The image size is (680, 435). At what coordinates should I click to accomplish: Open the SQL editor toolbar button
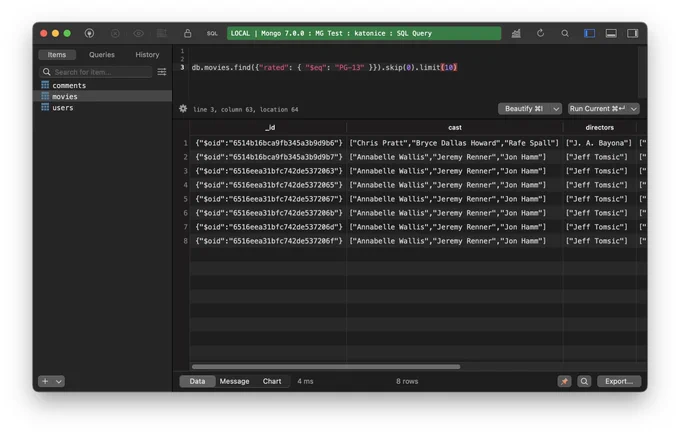coord(212,33)
